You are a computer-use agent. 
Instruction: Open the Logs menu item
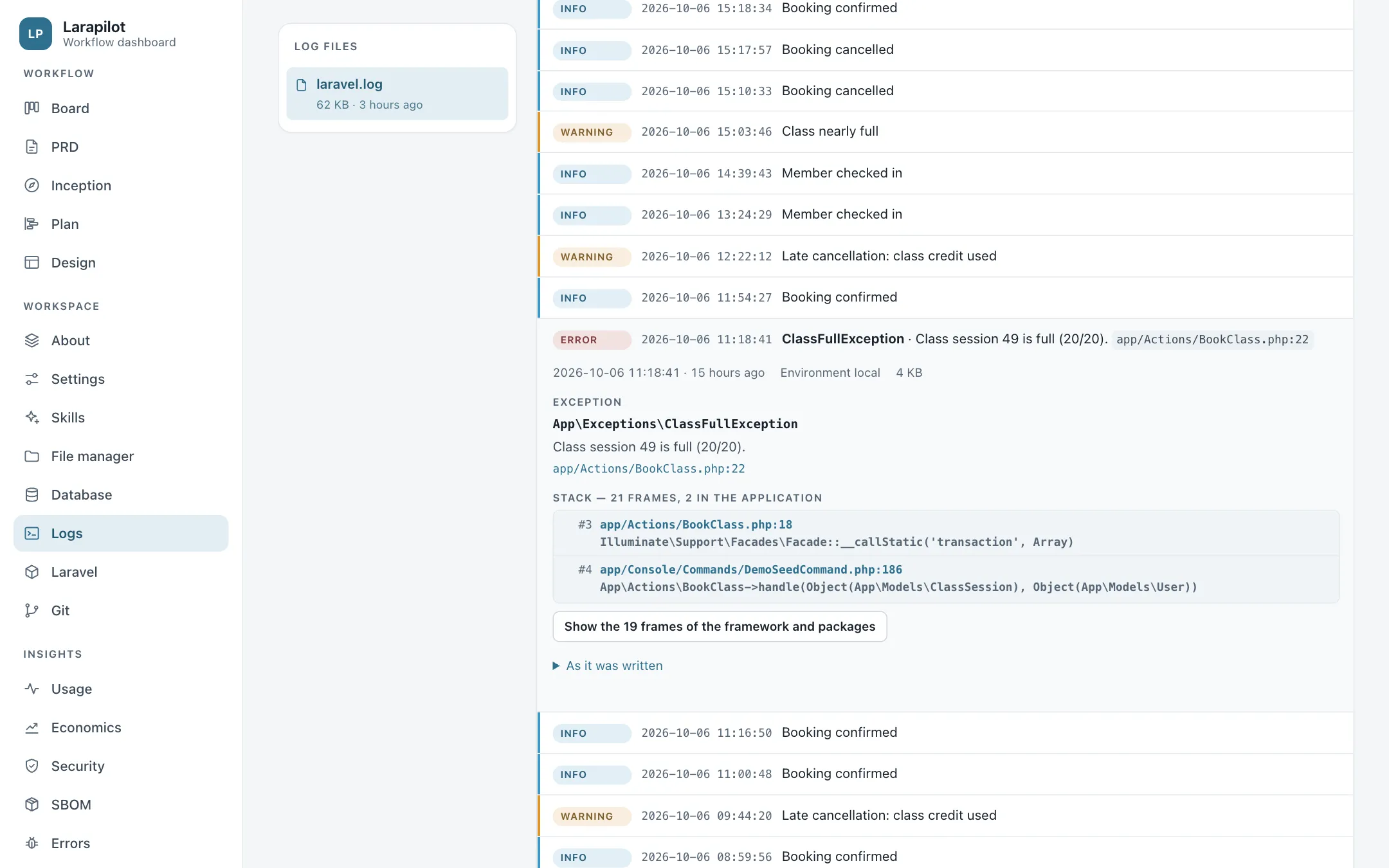pos(121,533)
